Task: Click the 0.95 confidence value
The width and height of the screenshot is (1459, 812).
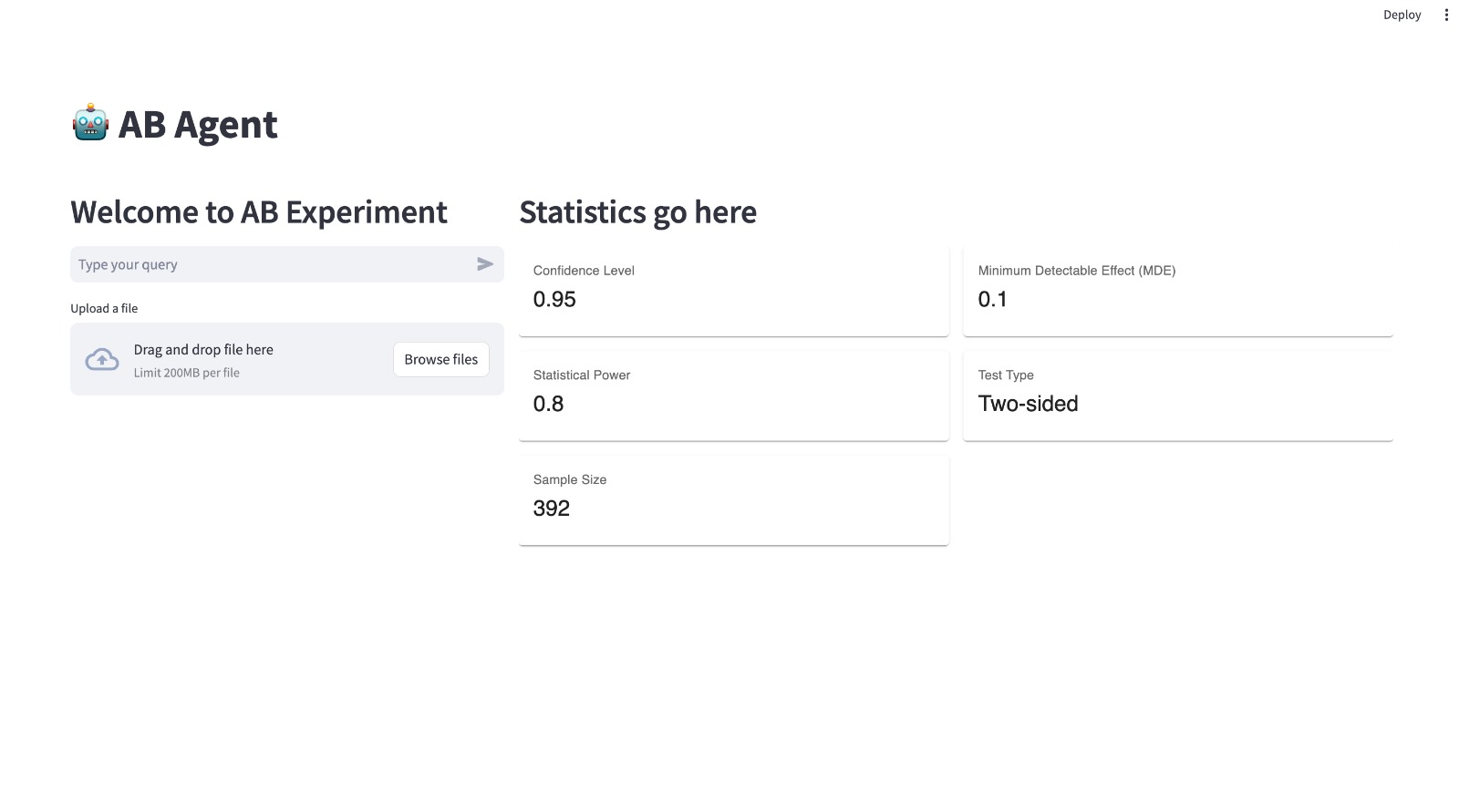Action: tap(554, 300)
